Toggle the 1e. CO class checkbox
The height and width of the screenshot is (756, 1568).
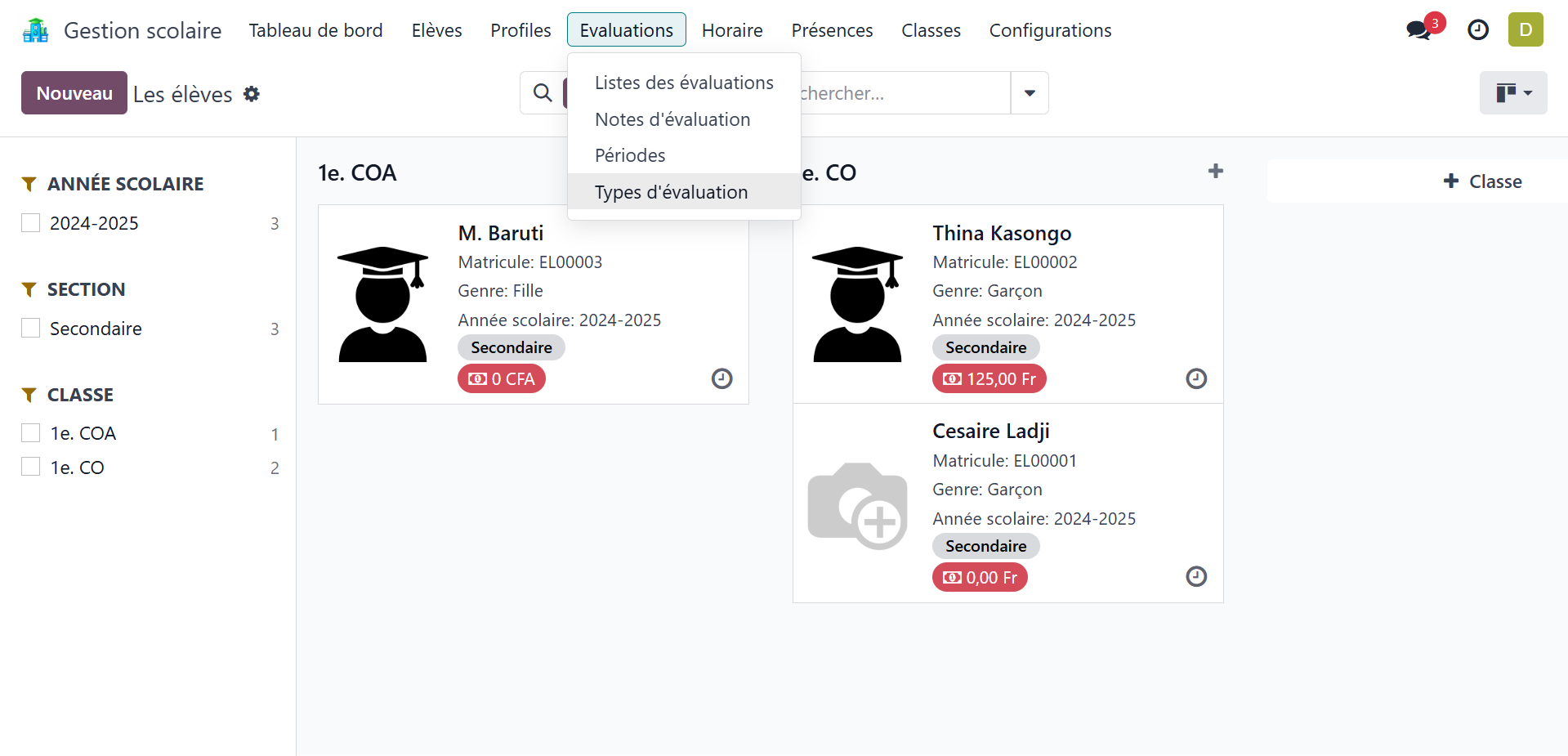31,467
